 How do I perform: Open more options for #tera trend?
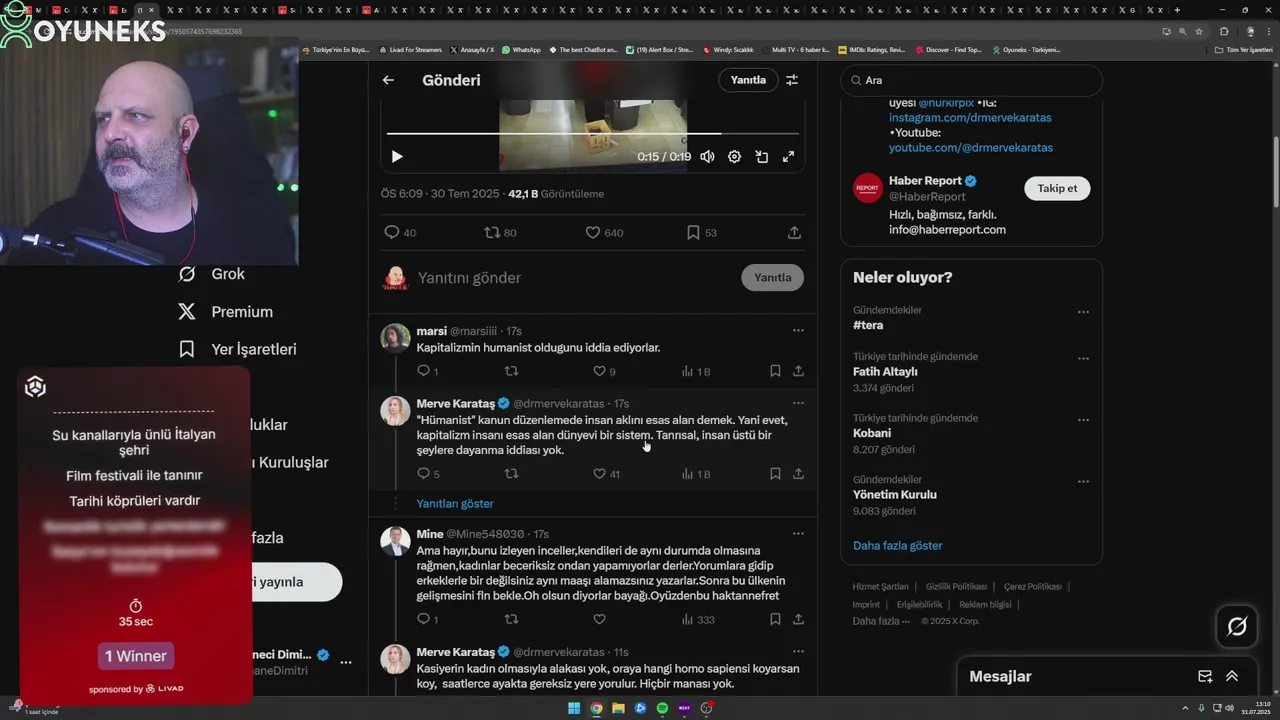pyautogui.click(x=1083, y=312)
